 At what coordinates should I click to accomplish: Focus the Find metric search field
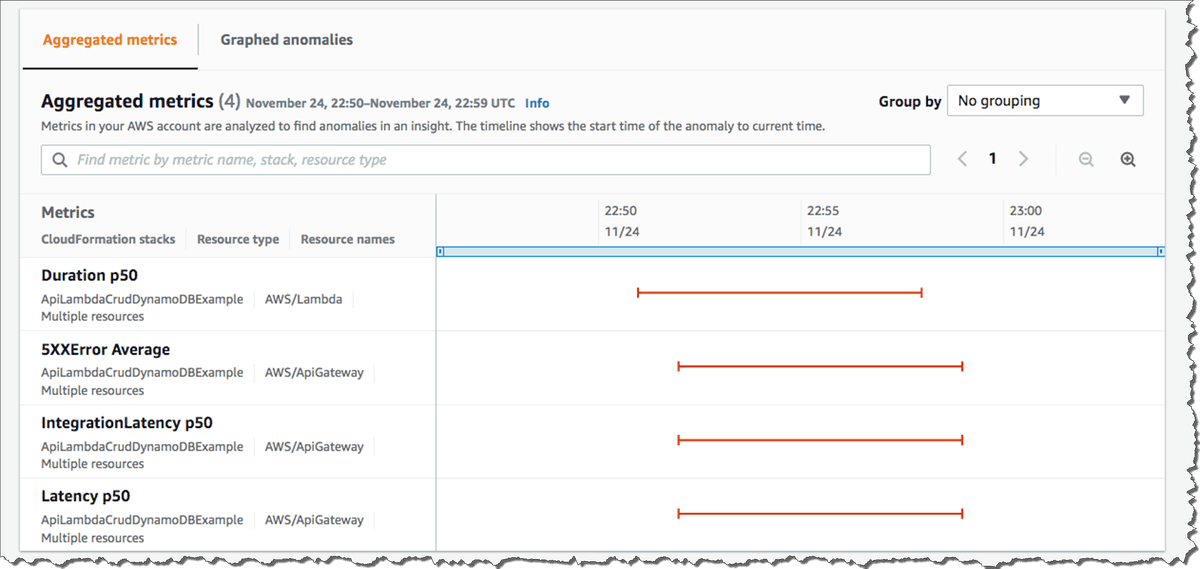pos(500,160)
